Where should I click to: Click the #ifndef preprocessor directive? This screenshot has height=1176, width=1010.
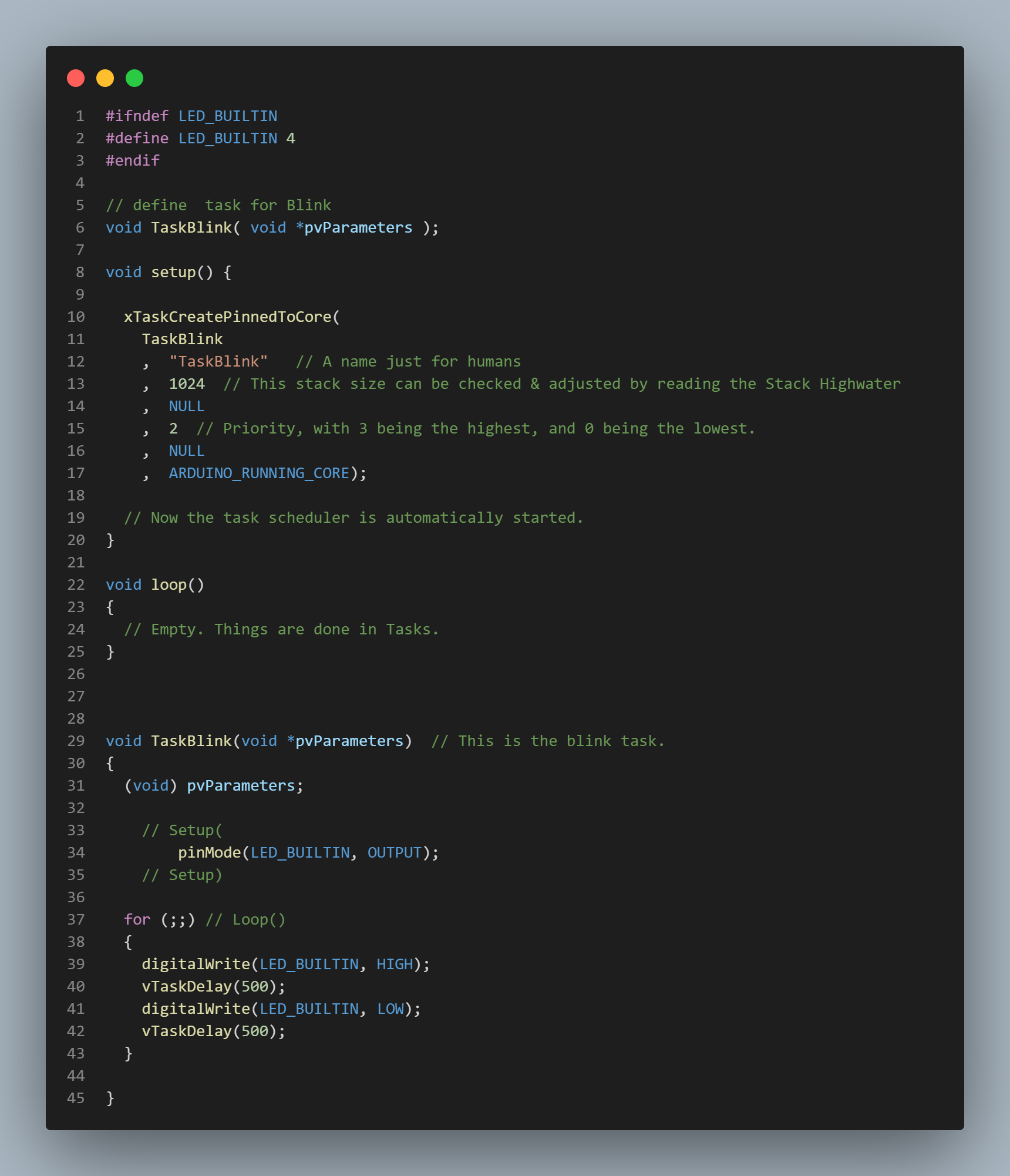point(137,116)
